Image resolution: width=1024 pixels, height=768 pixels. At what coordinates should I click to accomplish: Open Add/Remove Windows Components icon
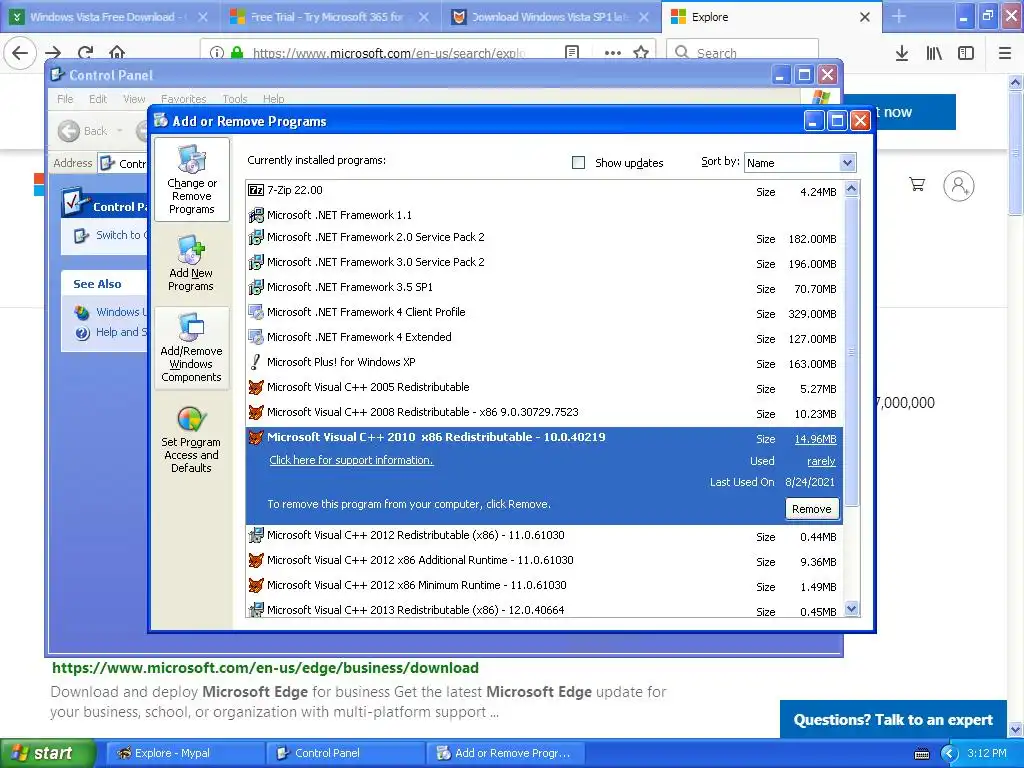(191, 347)
